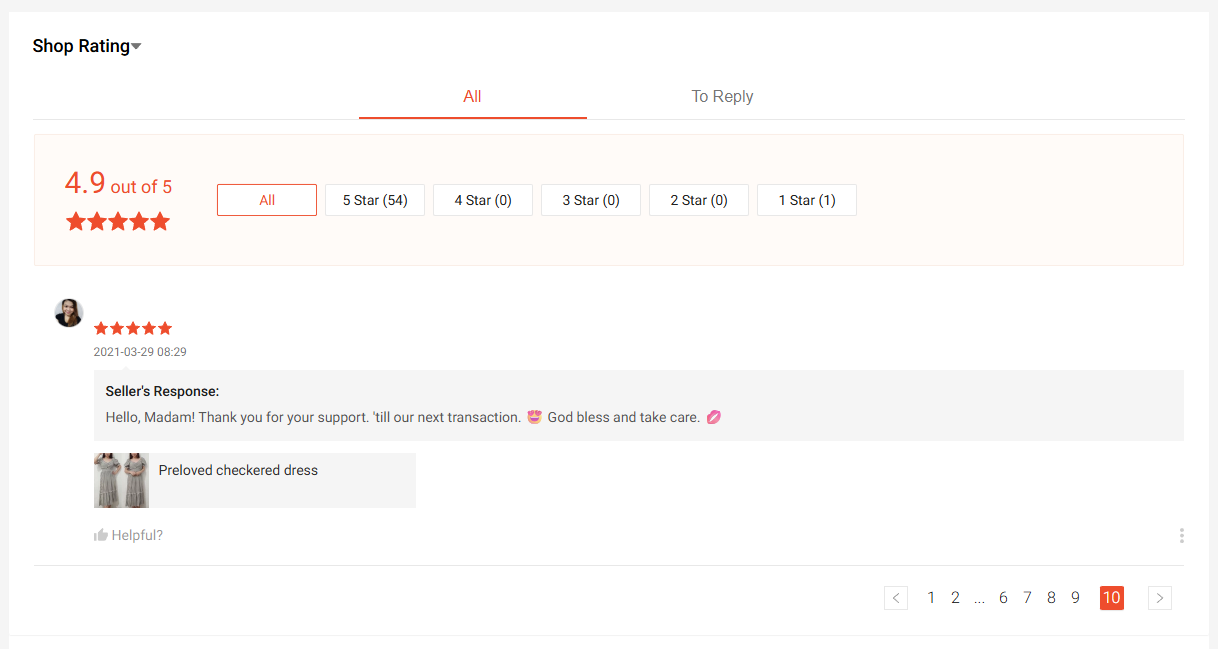Click the next page arrow
This screenshot has height=649, width=1218.
click(1159, 598)
